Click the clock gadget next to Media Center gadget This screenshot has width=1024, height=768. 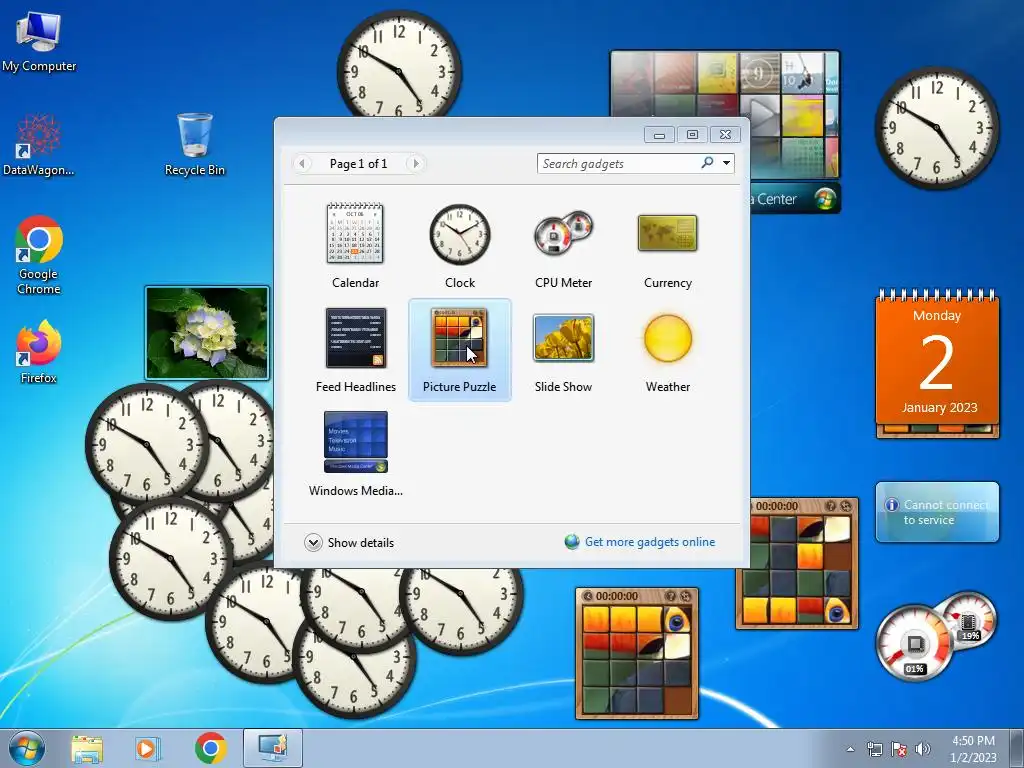pyautogui.click(x=937, y=128)
